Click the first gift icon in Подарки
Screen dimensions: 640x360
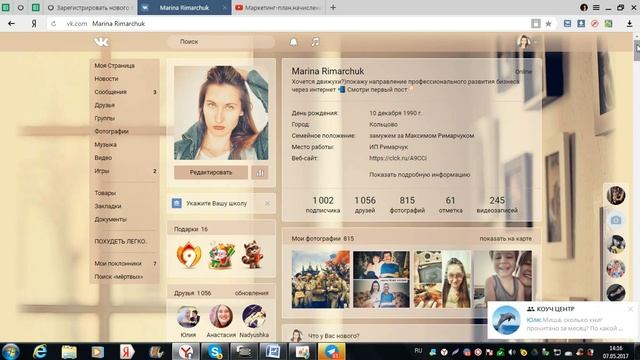(189, 255)
